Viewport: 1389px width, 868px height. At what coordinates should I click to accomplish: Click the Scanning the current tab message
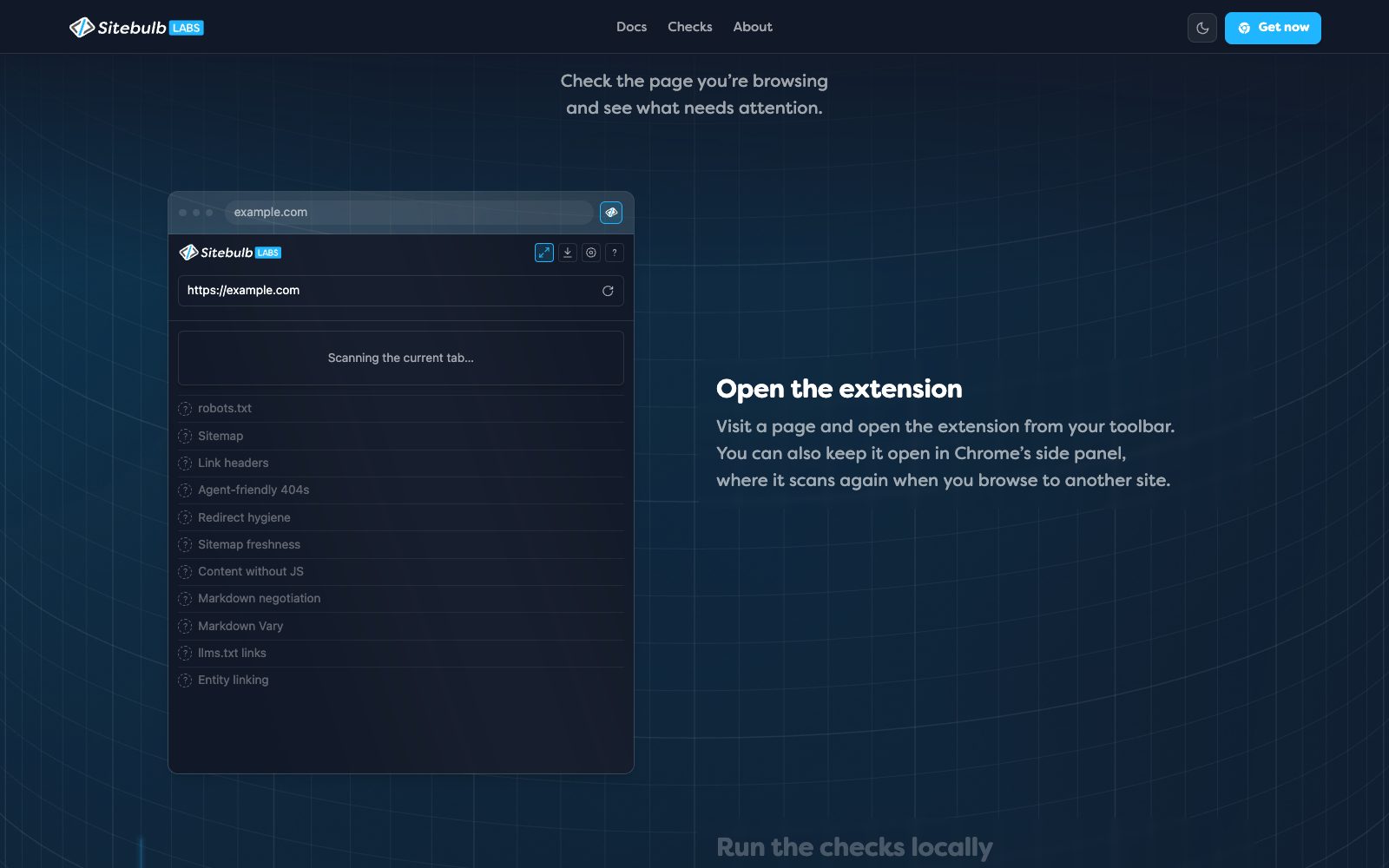[x=401, y=358]
